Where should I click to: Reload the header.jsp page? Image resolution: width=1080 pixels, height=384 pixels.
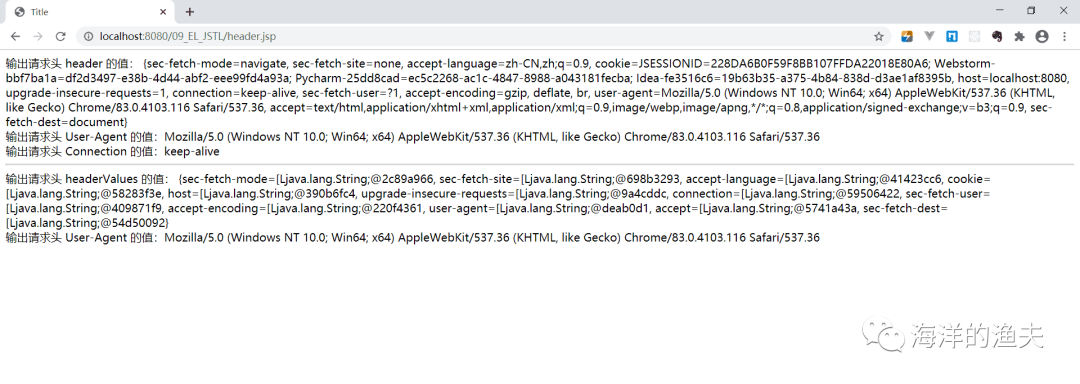coord(61,36)
